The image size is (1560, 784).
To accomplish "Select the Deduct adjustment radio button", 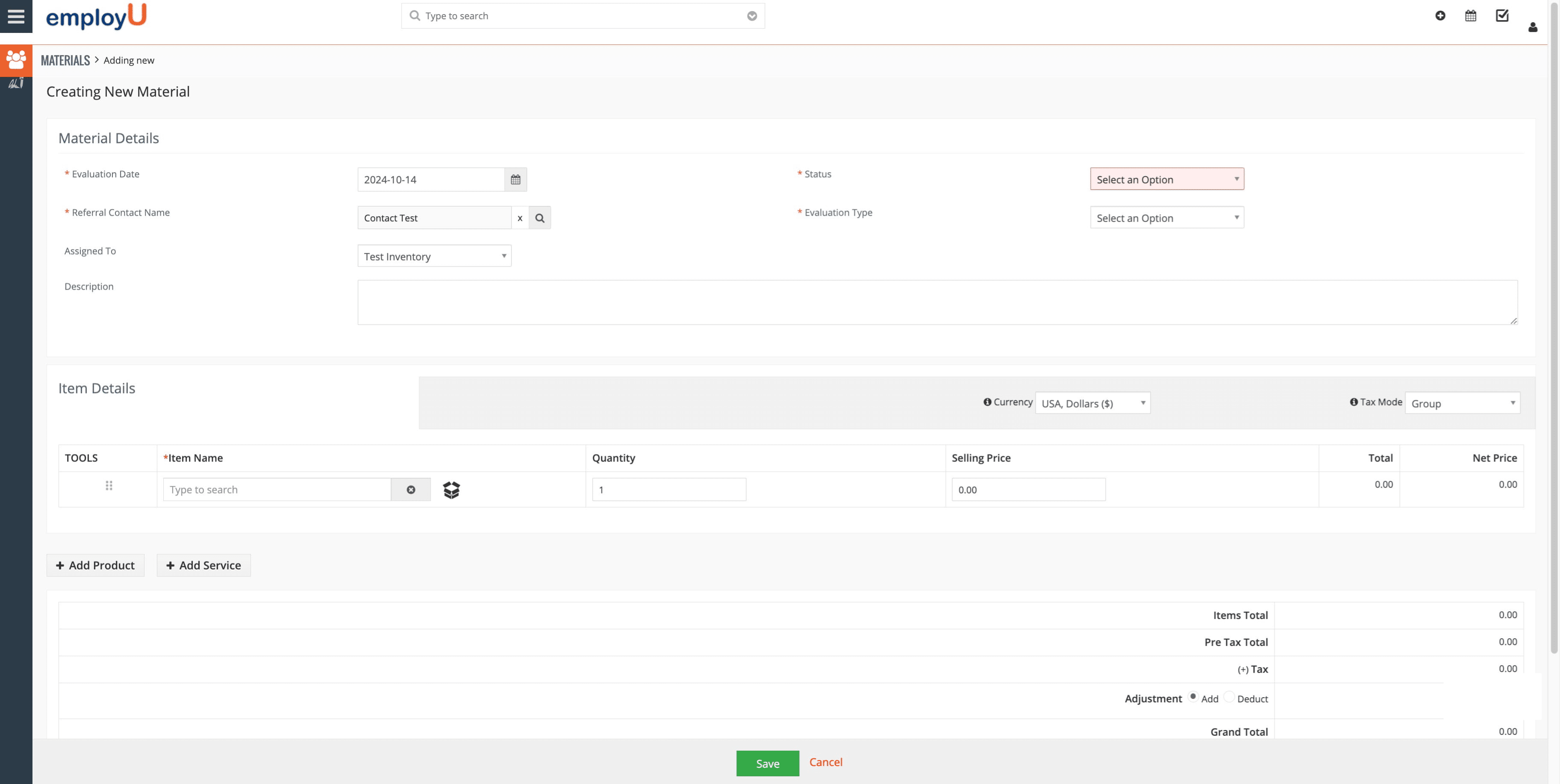I will (1229, 697).
